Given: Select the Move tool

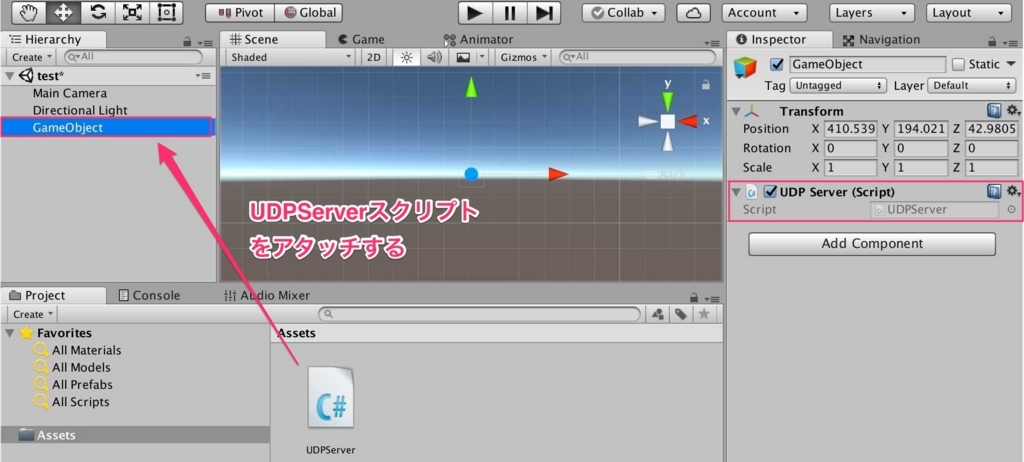Looking at the screenshot, I should click(x=63, y=12).
